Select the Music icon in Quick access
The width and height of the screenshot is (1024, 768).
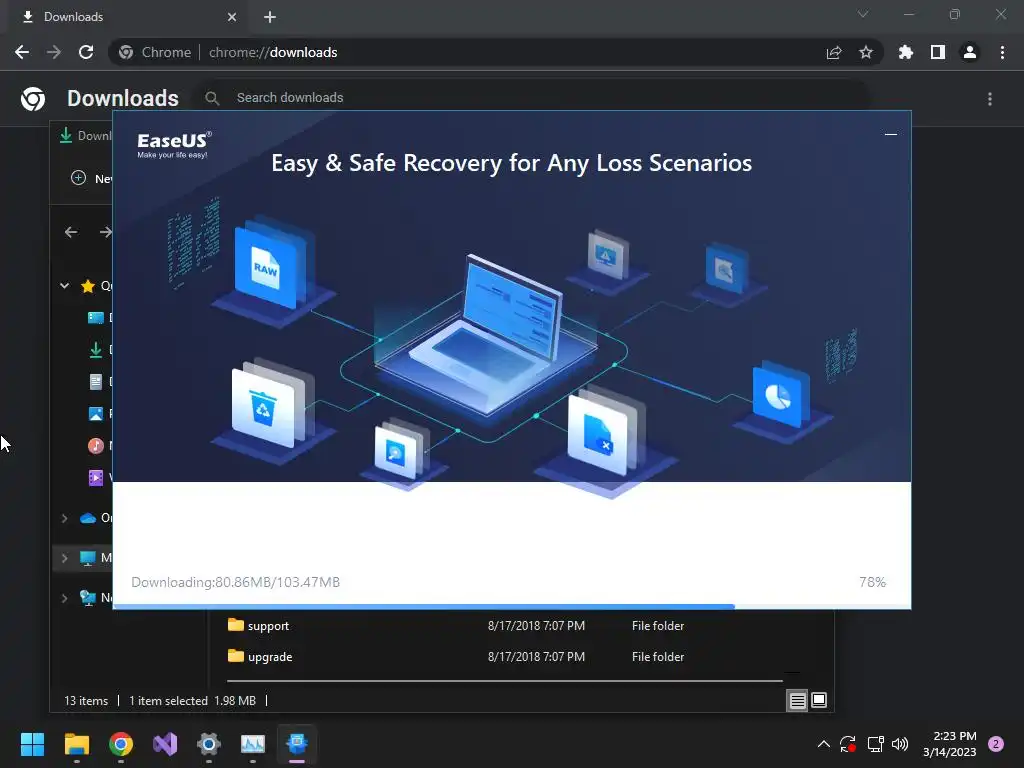pos(95,445)
